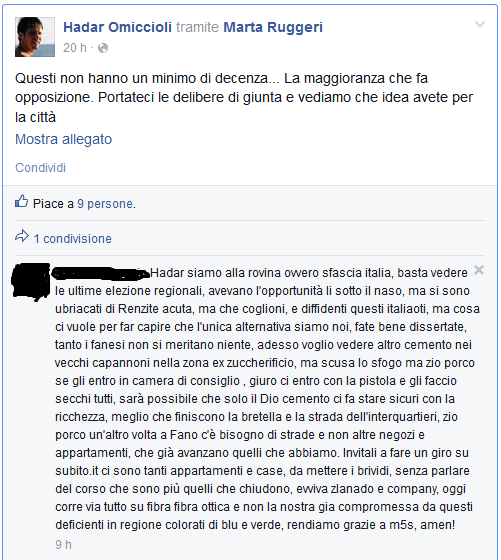Click the comment ending with amen!
The width and height of the screenshot is (501, 560).
point(267,399)
